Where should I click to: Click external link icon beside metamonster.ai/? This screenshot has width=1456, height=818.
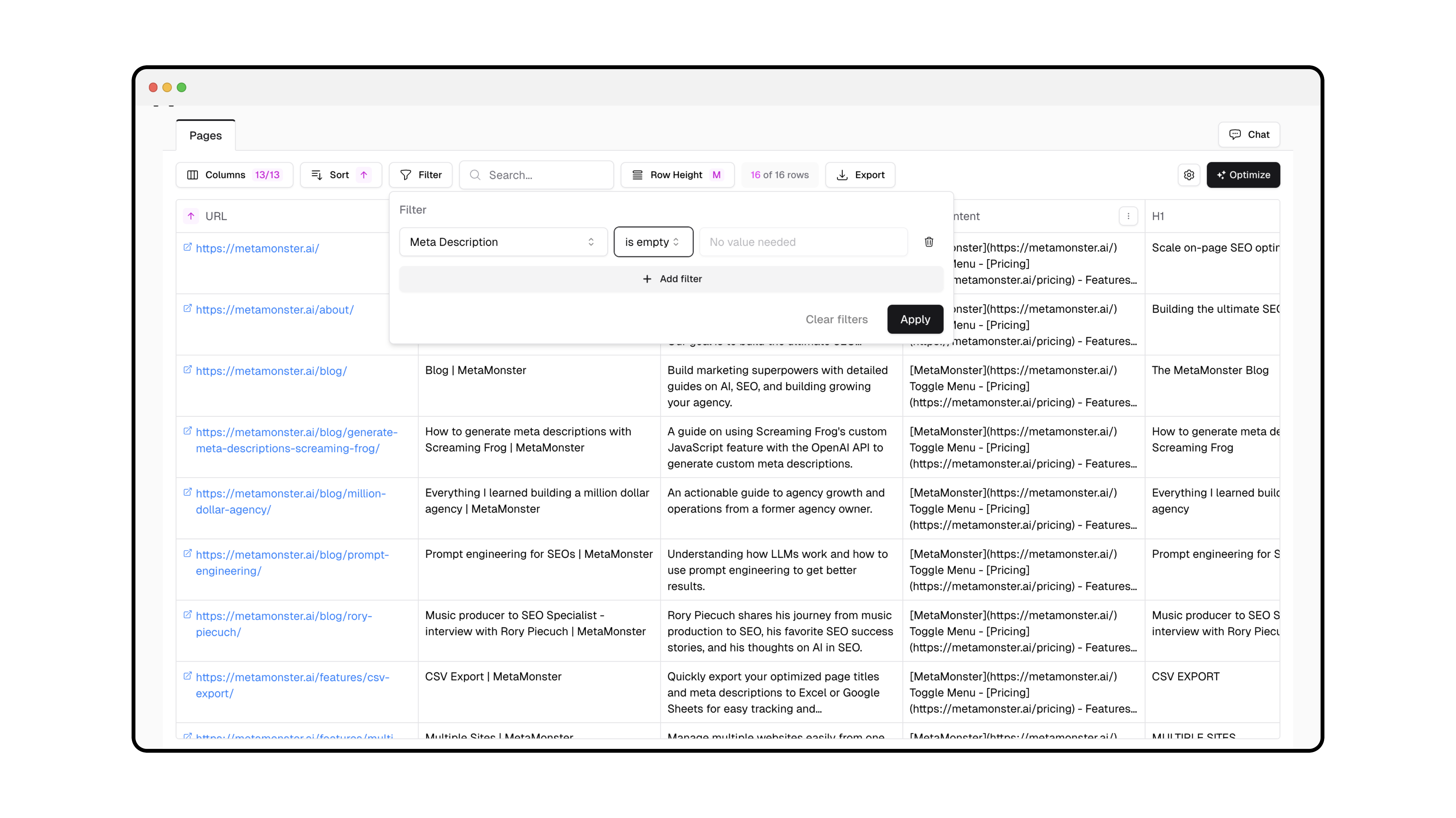(188, 247)
